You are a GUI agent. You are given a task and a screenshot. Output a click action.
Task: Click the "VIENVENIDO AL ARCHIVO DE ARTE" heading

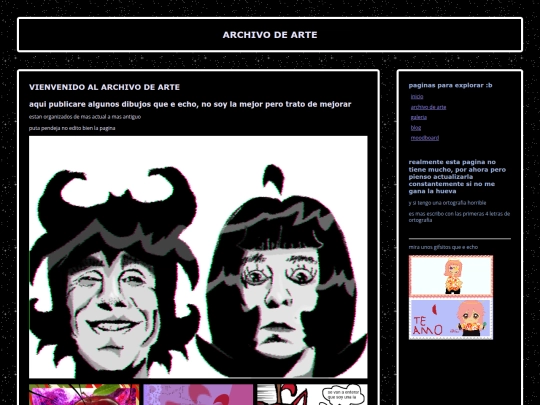tap(104, 87)
